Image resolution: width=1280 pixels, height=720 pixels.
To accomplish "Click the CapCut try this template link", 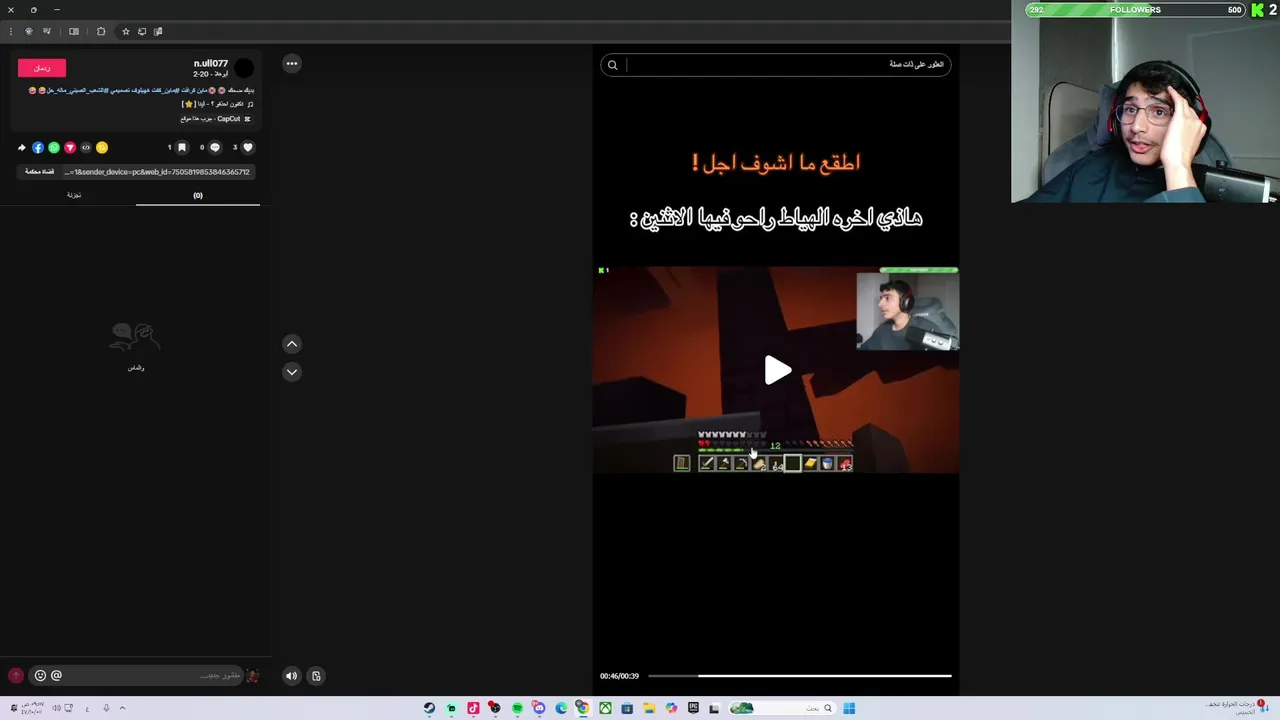I will pos(216,119).
